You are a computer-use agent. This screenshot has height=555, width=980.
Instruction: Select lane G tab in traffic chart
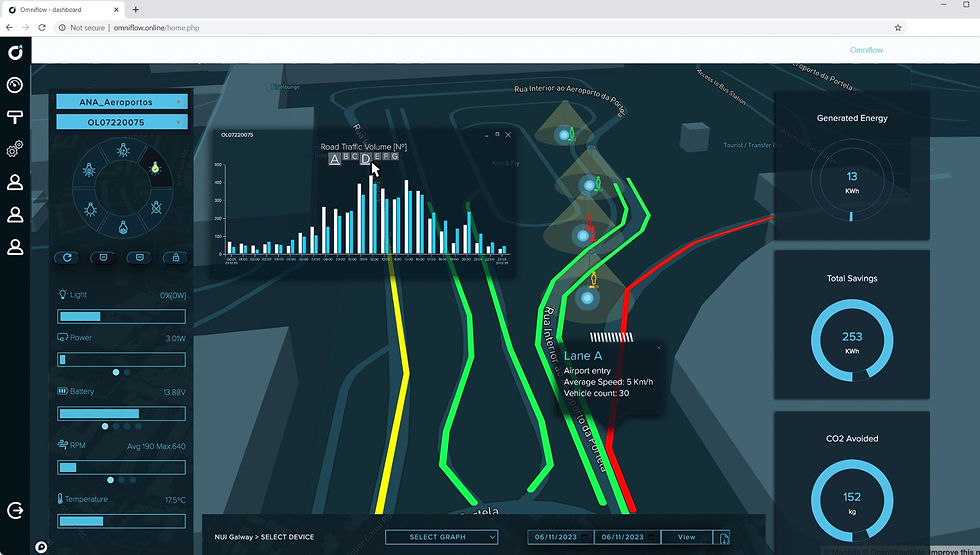(394, 156)
